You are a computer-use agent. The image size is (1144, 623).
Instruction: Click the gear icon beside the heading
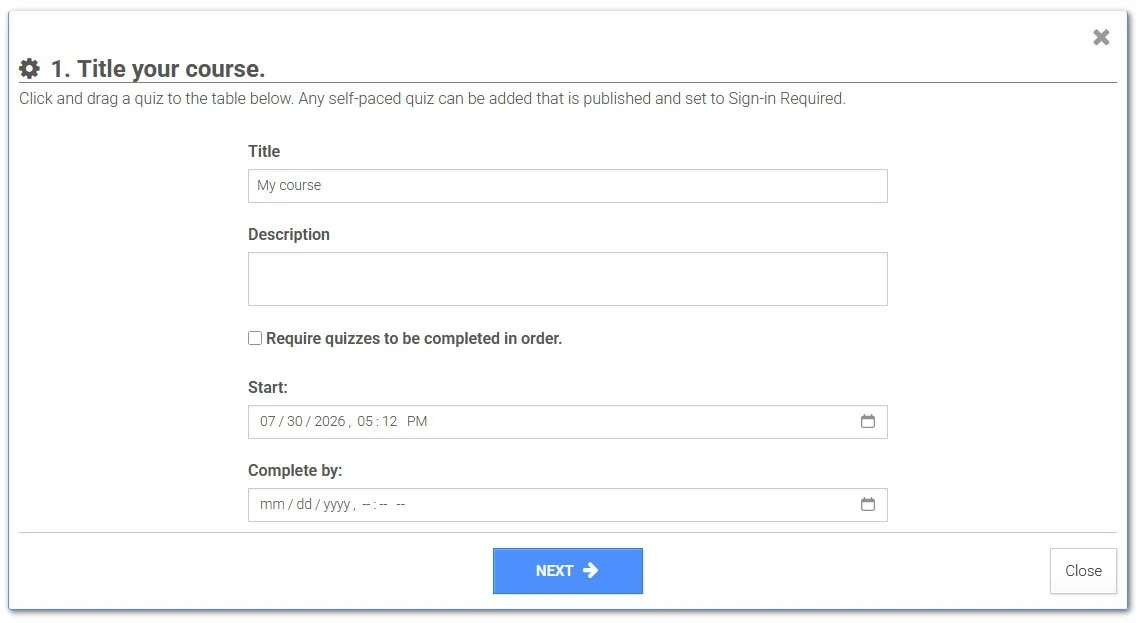[29, 69]
